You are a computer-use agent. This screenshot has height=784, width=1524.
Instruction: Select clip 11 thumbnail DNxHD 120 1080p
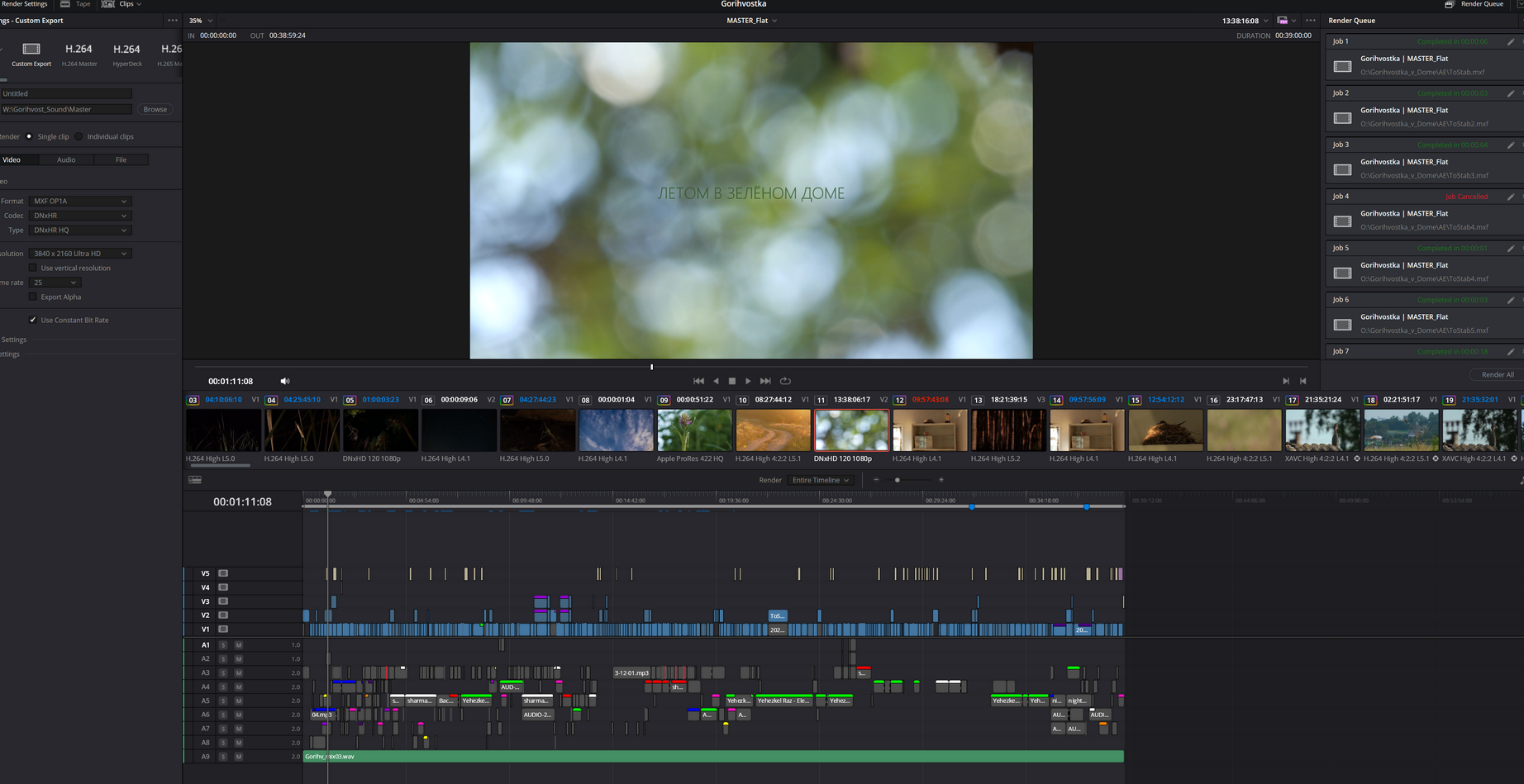tap(851, 430)
